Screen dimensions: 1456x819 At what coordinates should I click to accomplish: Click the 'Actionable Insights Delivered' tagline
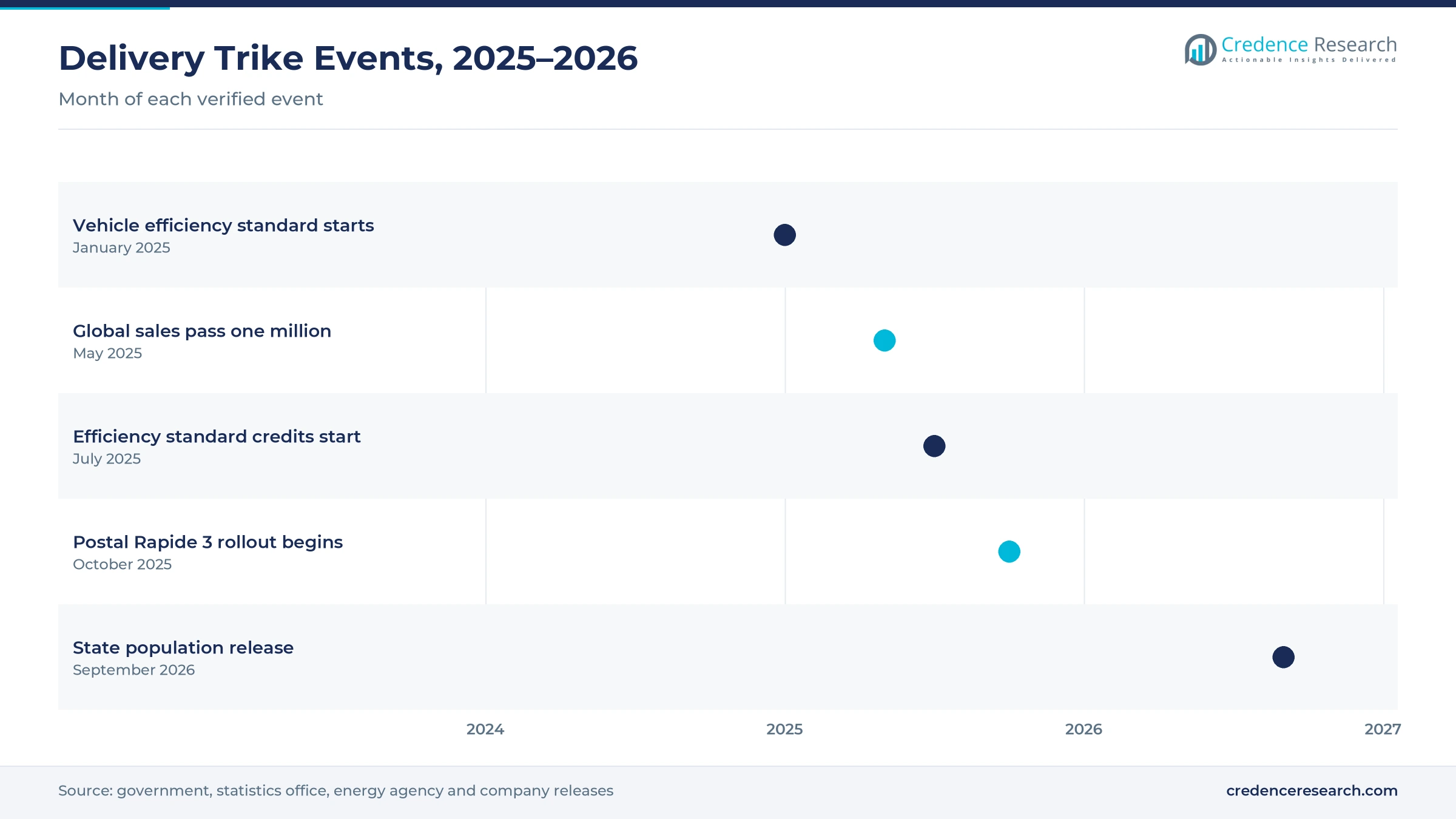[x=1309, y=60]
